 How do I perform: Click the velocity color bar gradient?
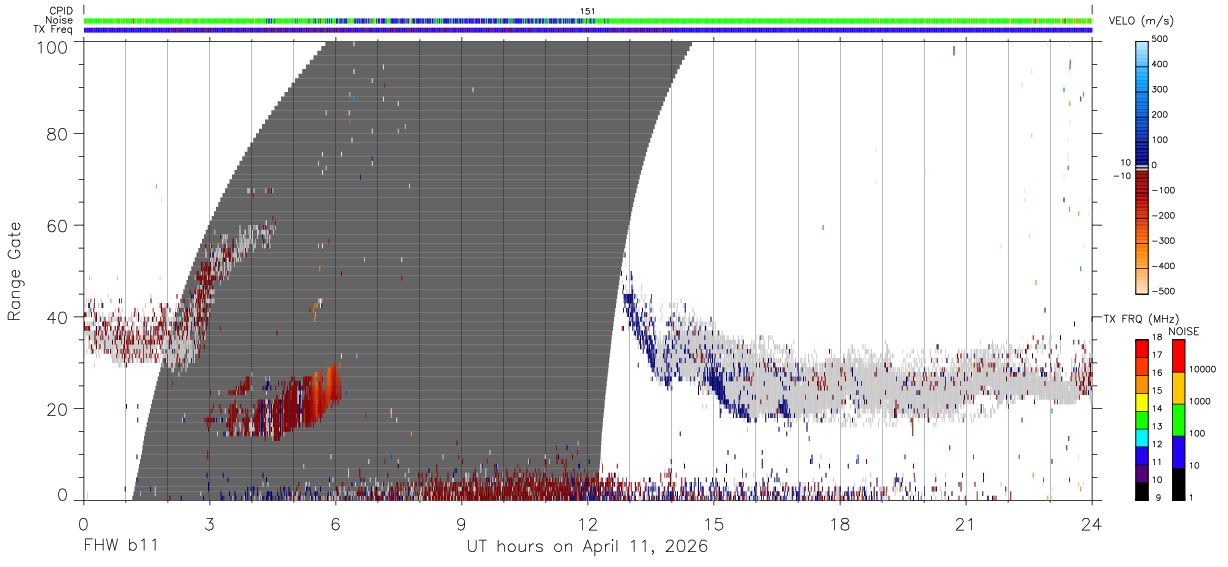[1143, 166]
